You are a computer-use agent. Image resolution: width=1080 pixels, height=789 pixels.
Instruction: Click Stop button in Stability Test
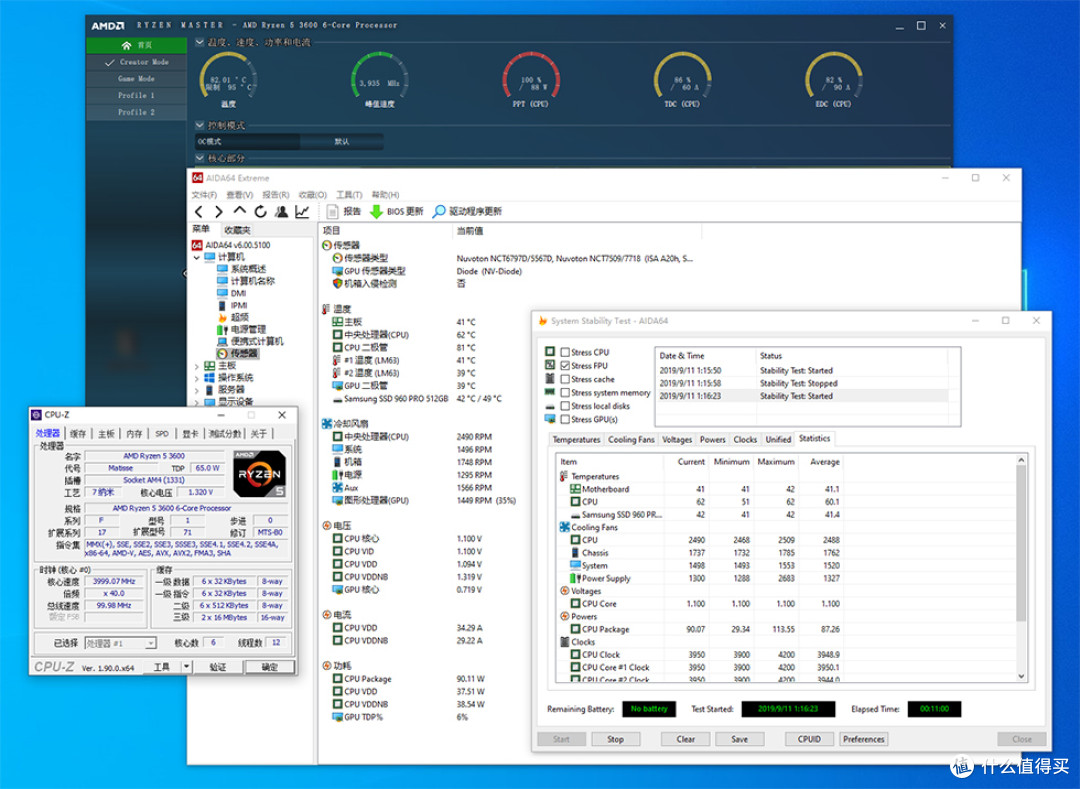point(615,739)
